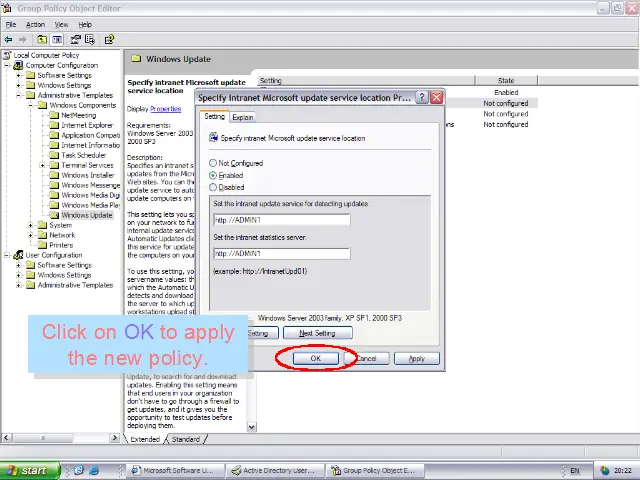Click the intranet update service address field
Image resolution: width=640 pixels, height=480 pixels.
point(282,220)
